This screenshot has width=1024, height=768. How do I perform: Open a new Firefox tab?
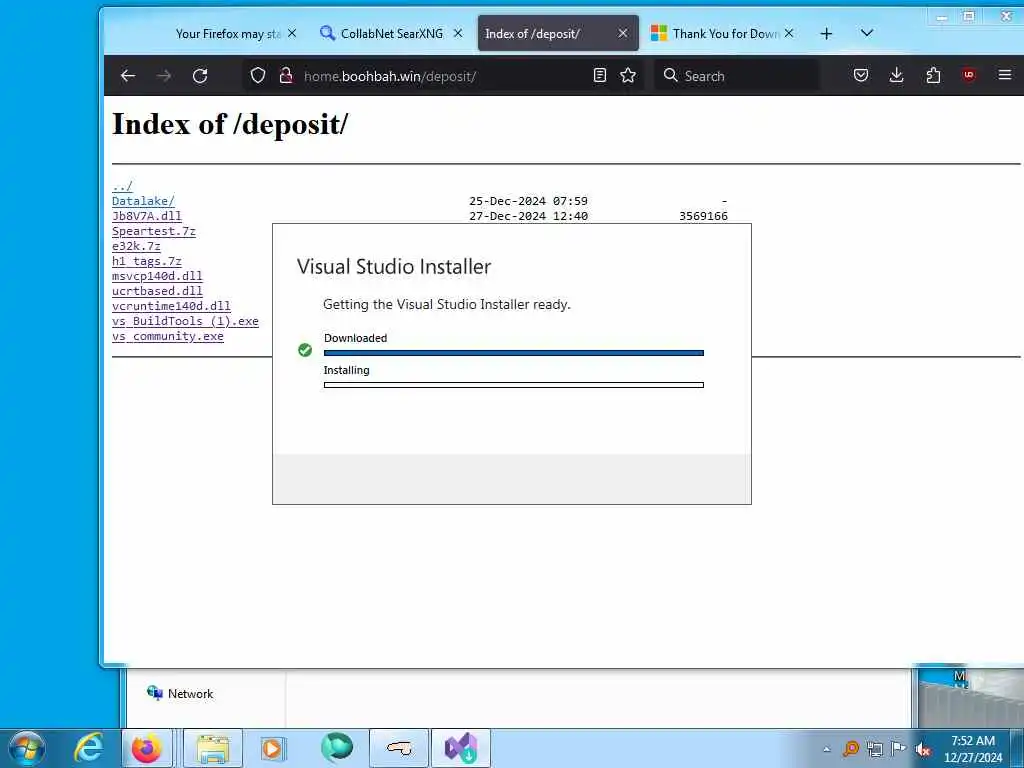[x=826, y=33]
